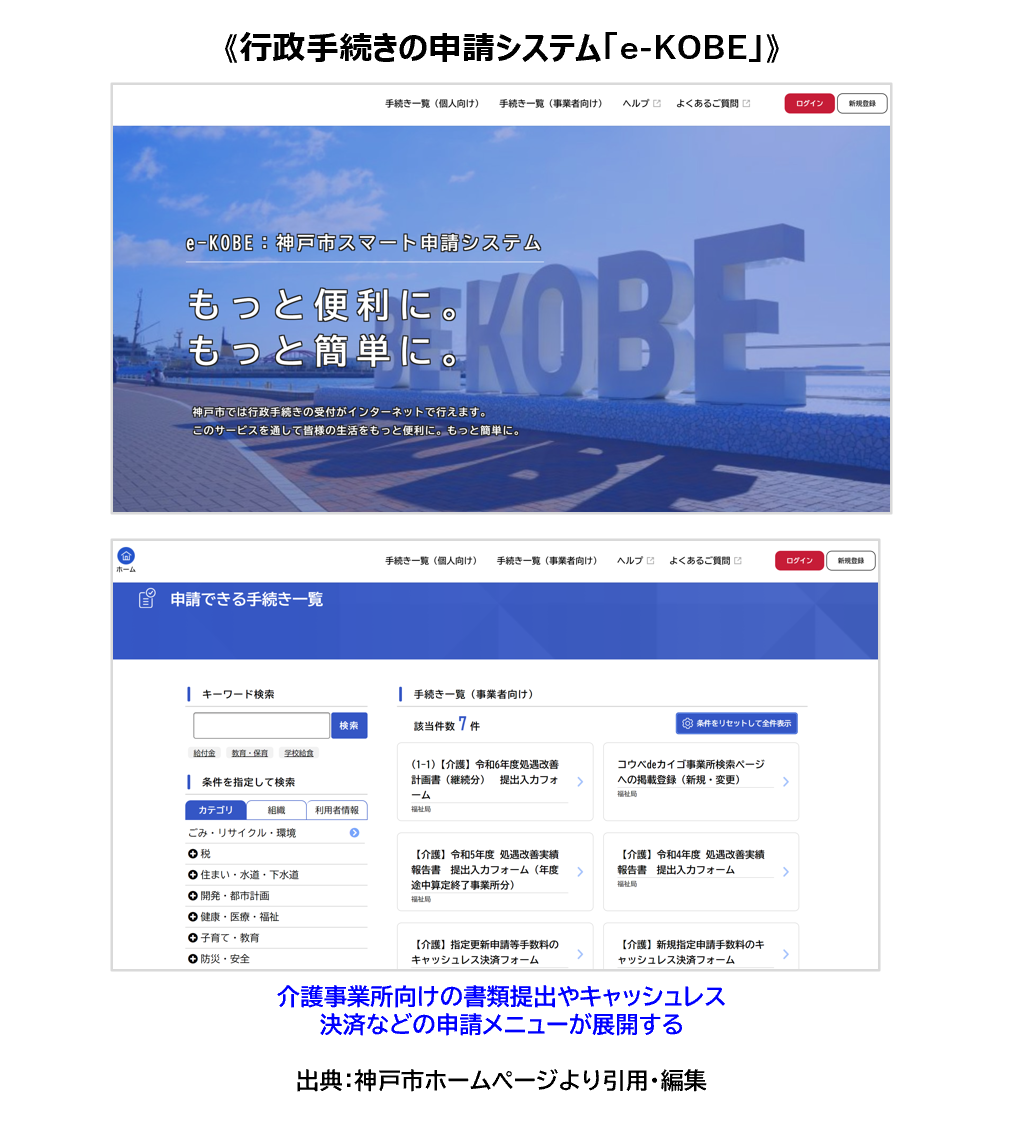Viewport: 1014px width, 1124px height.
Task: Switch to the 組織 search tab
Action: (276, 810)
